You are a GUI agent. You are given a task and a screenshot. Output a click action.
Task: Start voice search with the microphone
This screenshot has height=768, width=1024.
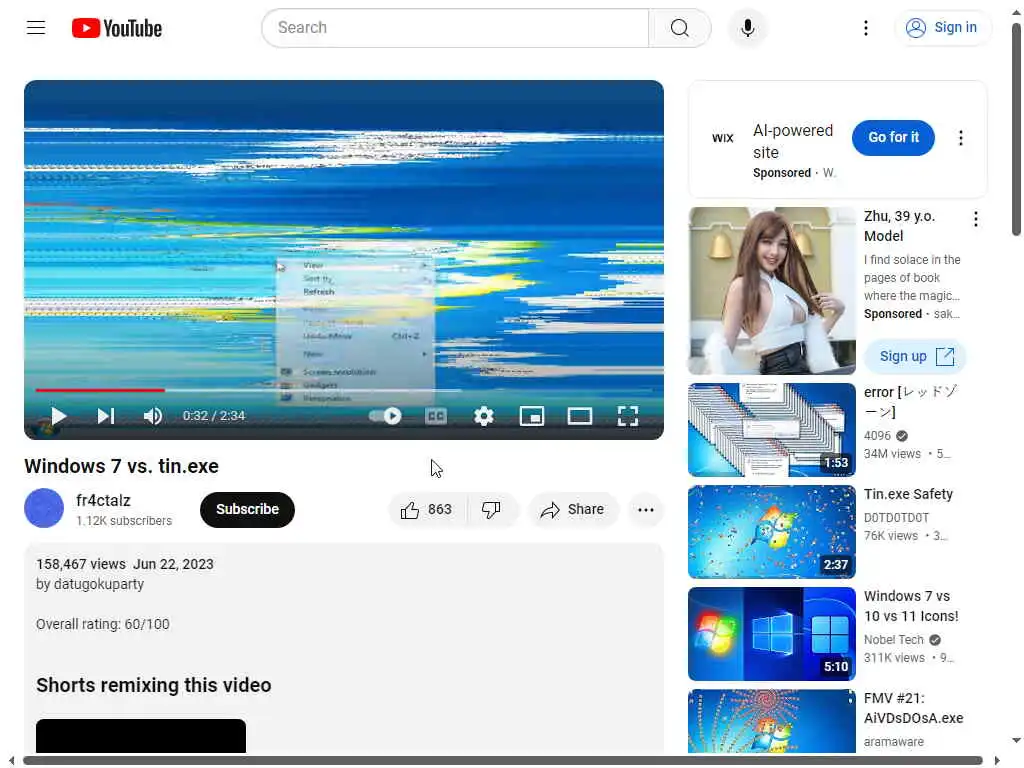click(748, 28)
